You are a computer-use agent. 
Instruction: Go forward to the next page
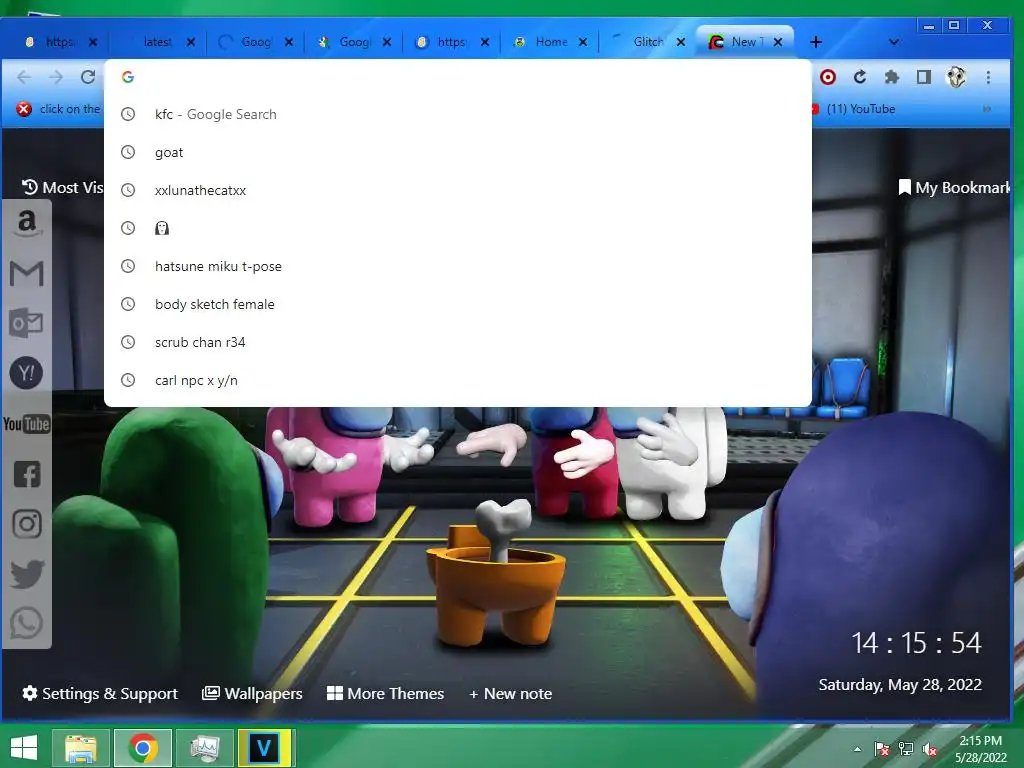coord(56,77)
